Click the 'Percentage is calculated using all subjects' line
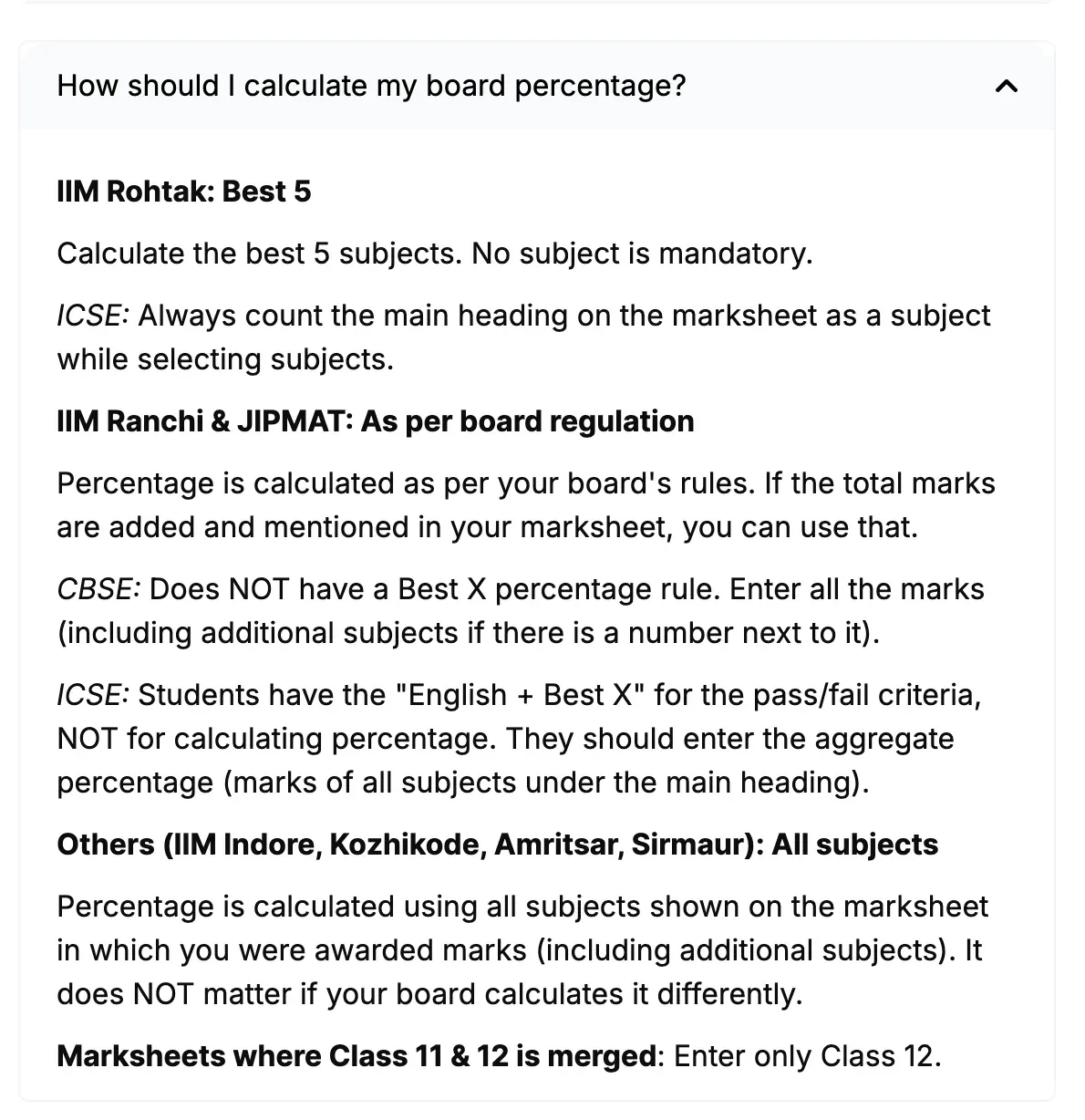 (522, 907)
